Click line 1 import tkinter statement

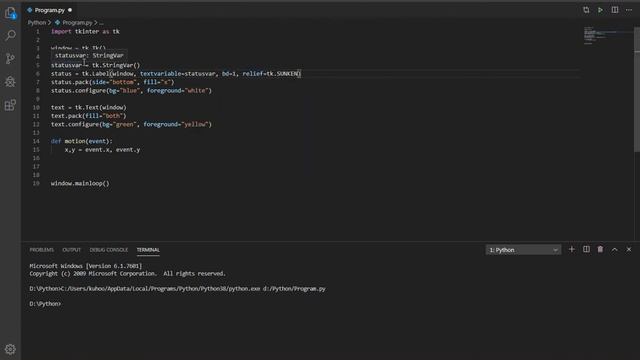[85, 31]
